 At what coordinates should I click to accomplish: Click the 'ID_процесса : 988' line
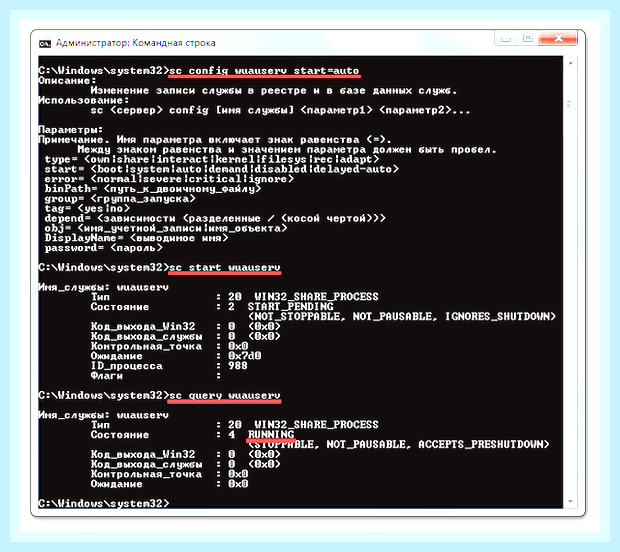[169, 366]
